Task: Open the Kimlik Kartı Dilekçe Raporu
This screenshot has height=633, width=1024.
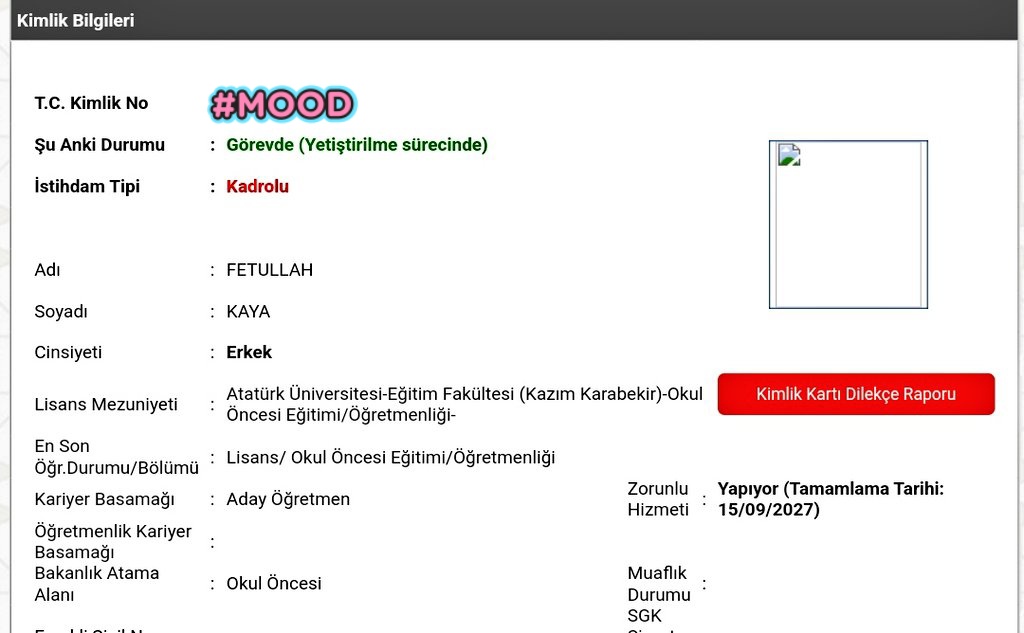Action: 855,393
